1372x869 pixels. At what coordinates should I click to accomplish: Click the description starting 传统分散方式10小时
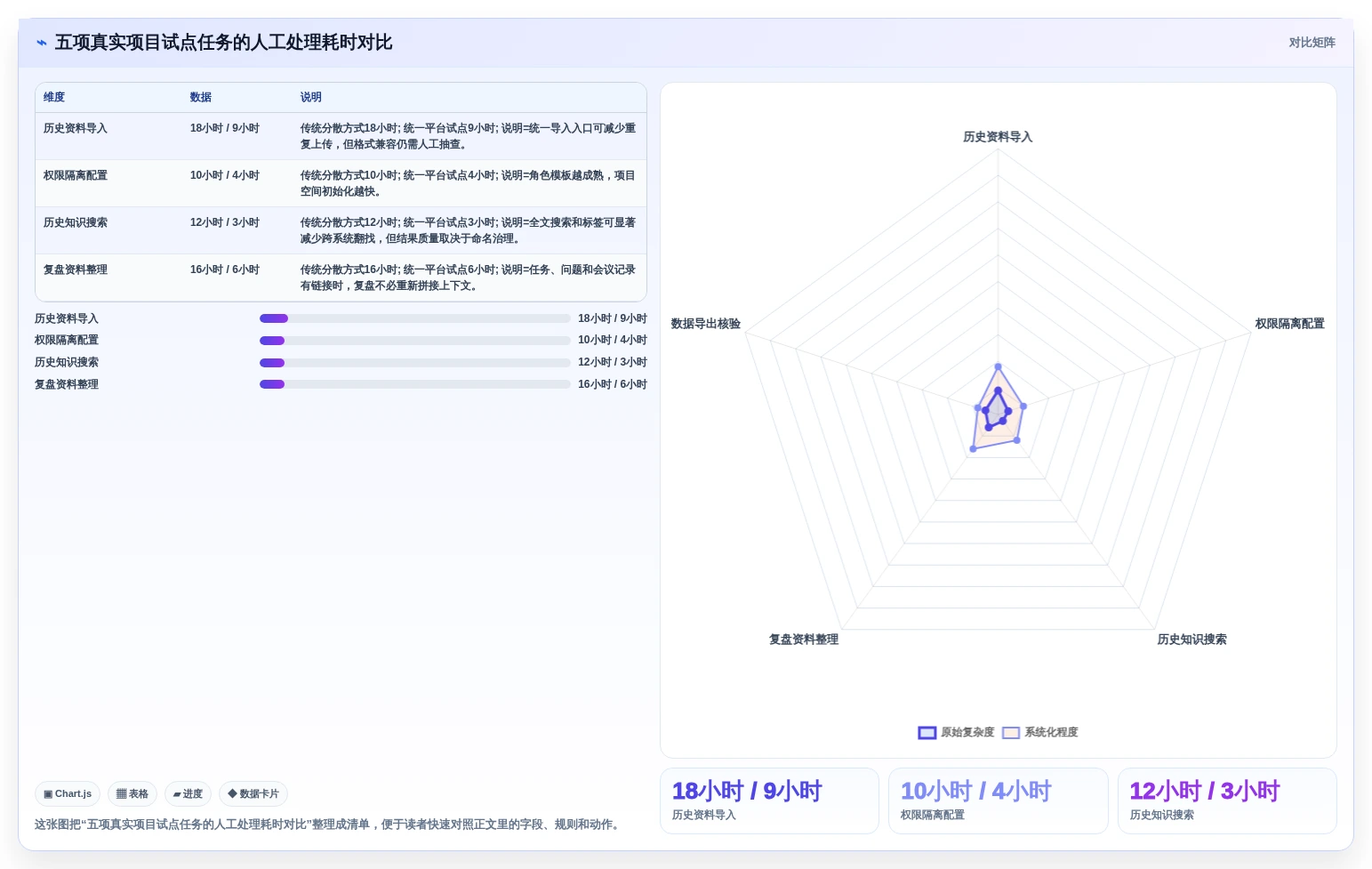(x=469, y=183)
